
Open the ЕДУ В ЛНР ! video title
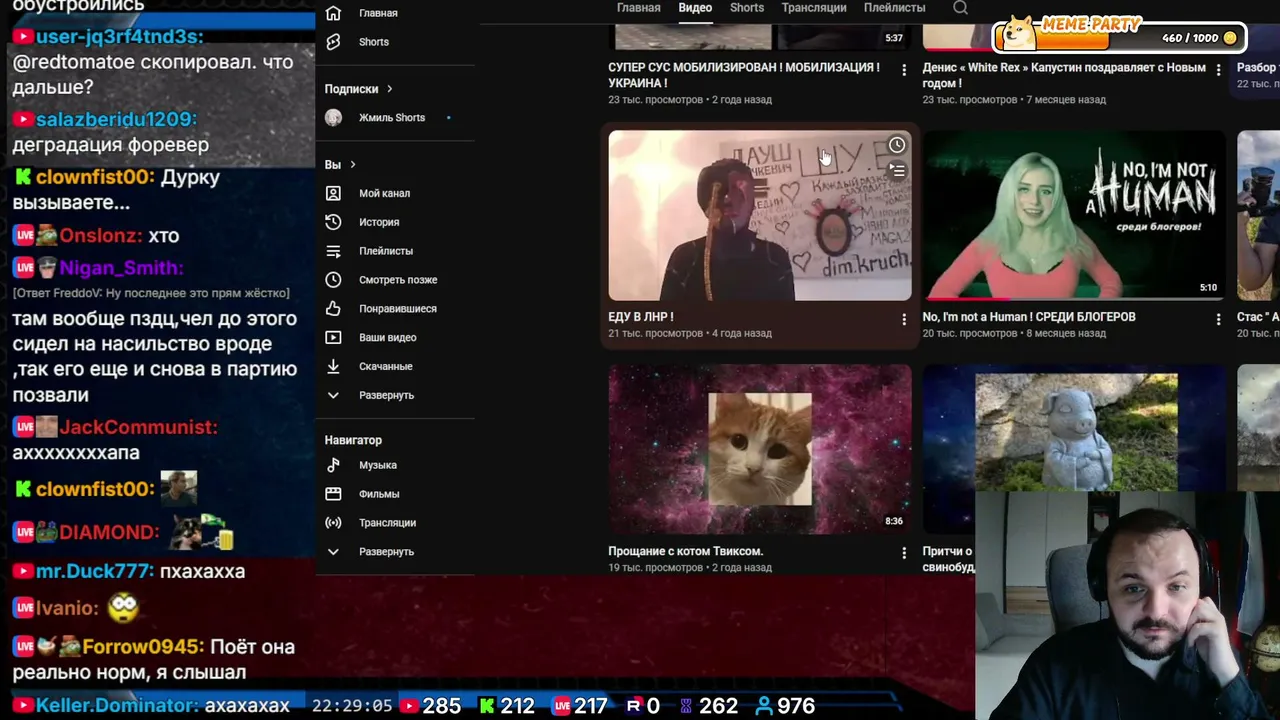641,317
